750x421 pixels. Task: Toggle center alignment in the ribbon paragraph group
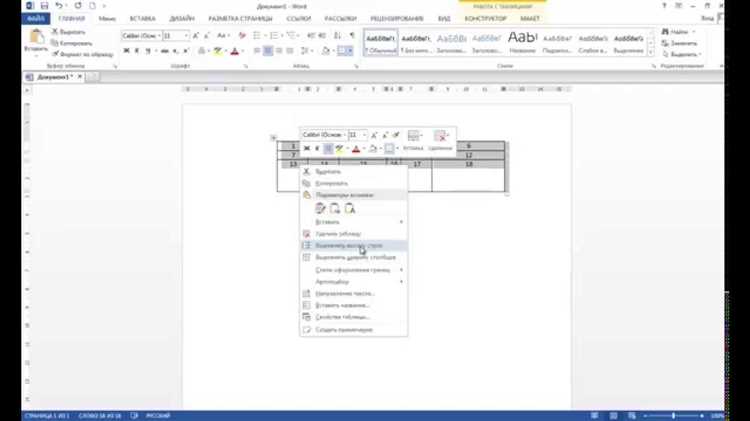click(x=268, y=51)
